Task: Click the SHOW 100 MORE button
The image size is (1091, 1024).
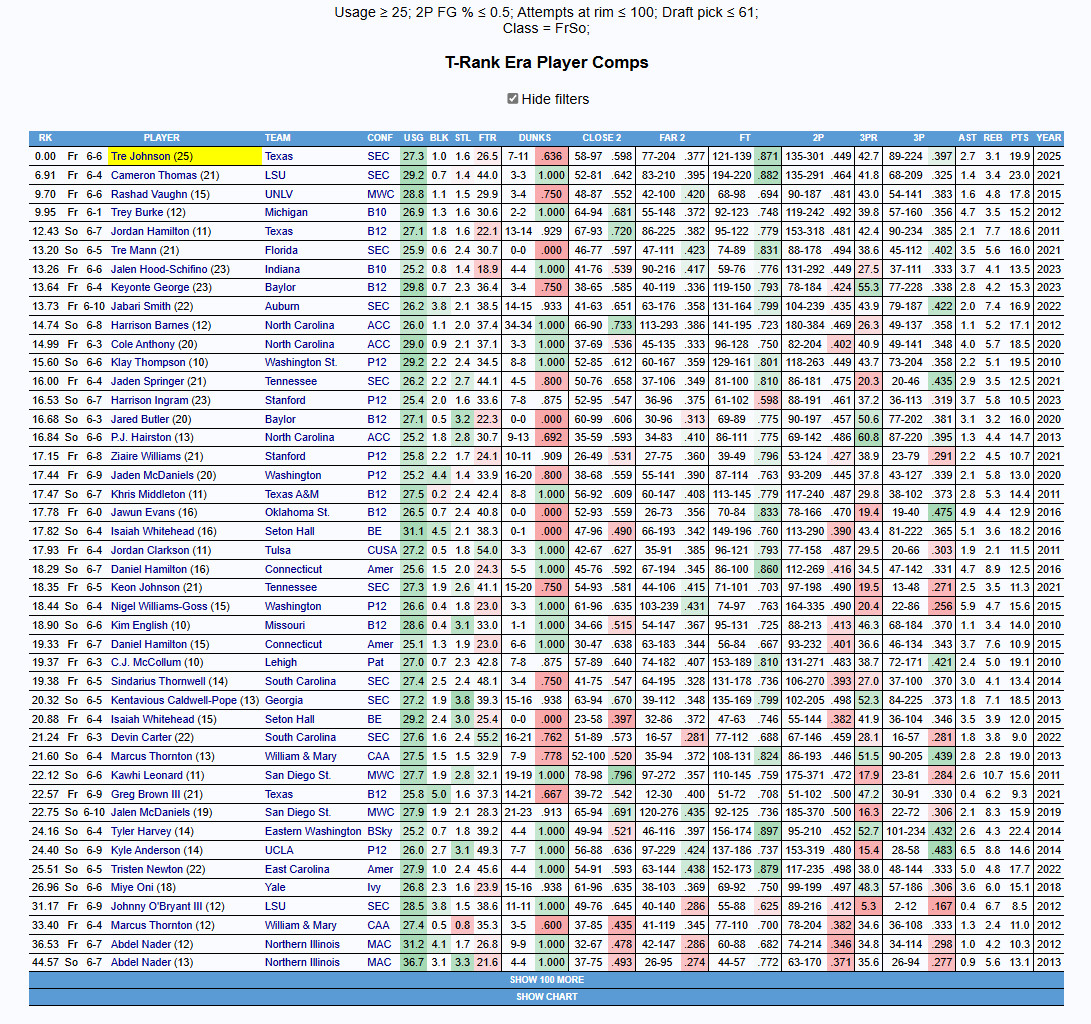Action: pyautogui.click(x=546, y=980)
